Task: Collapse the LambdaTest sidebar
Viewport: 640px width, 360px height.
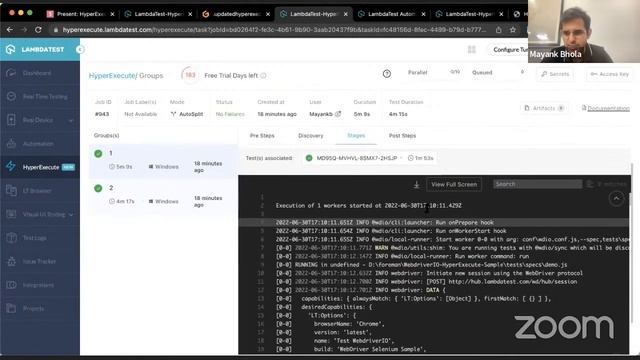Action: point(80,49)
